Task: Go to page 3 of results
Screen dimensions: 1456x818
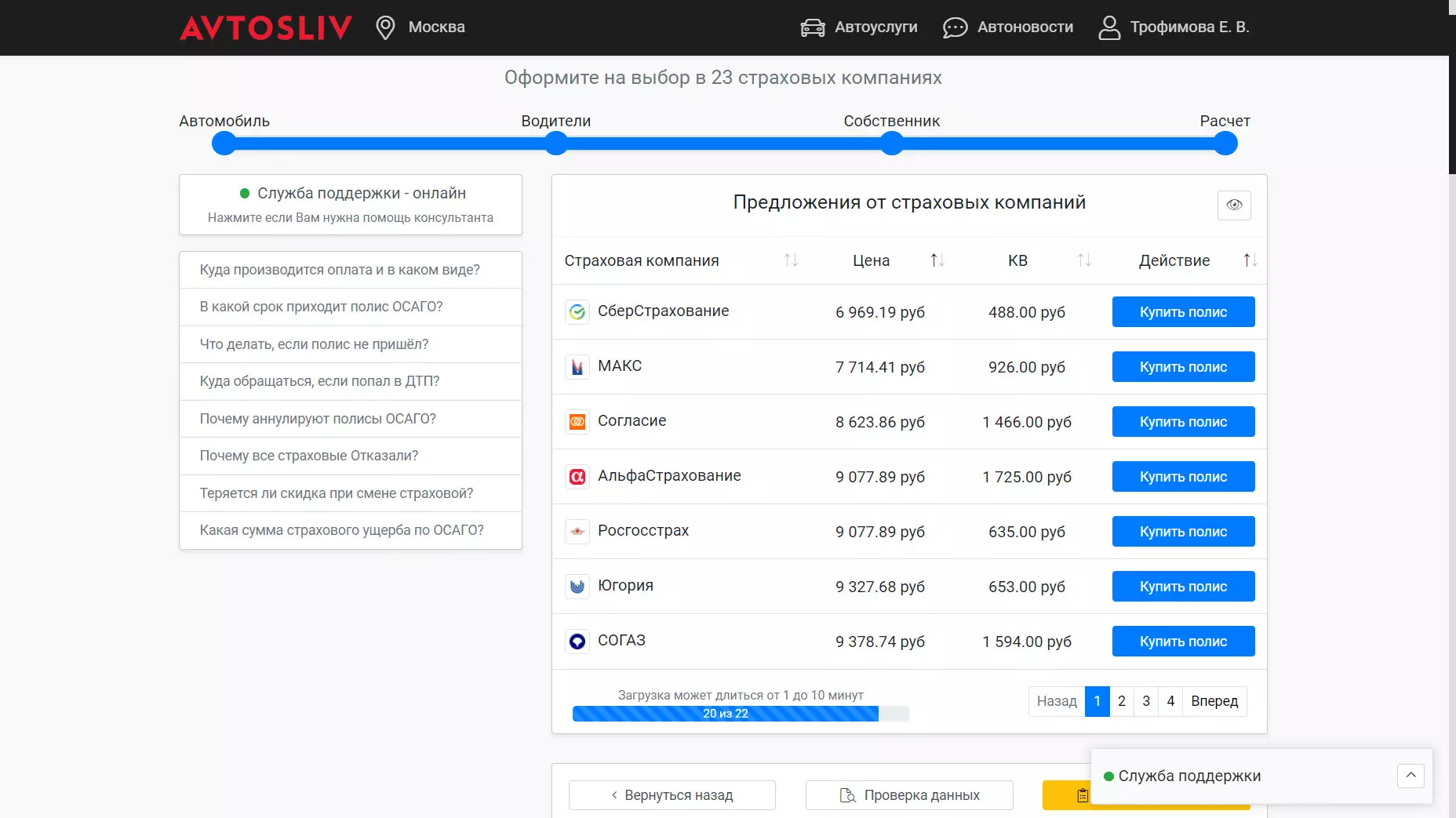Action: 1146,701
